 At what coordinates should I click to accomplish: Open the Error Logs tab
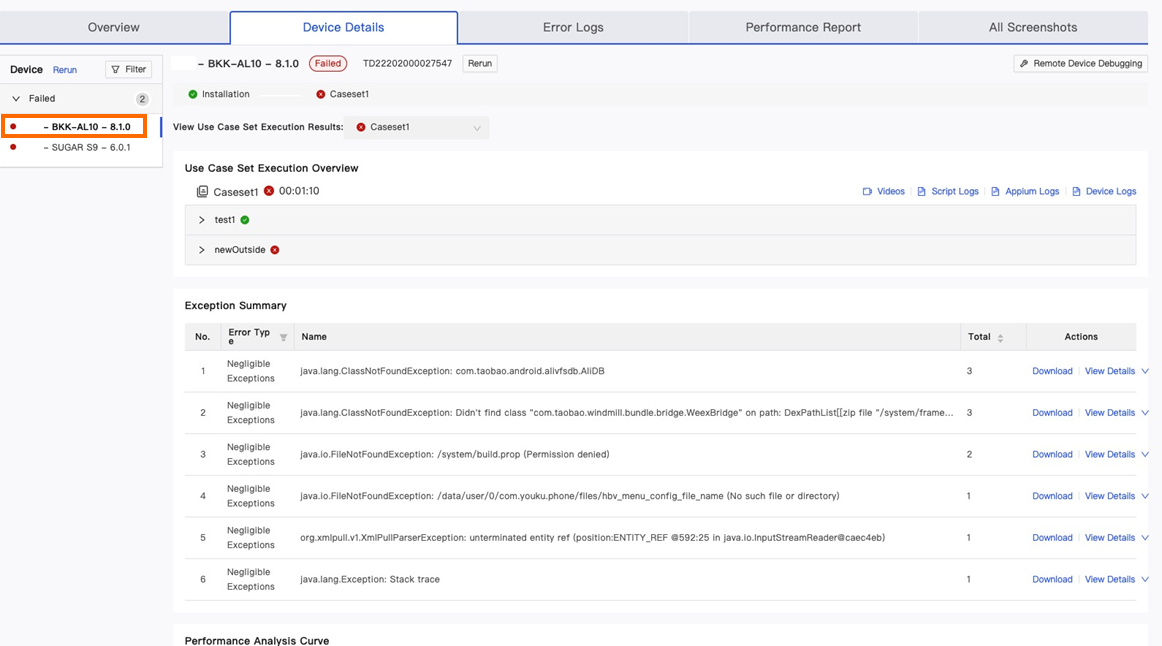pyautogui.click(x=573, y=27)
